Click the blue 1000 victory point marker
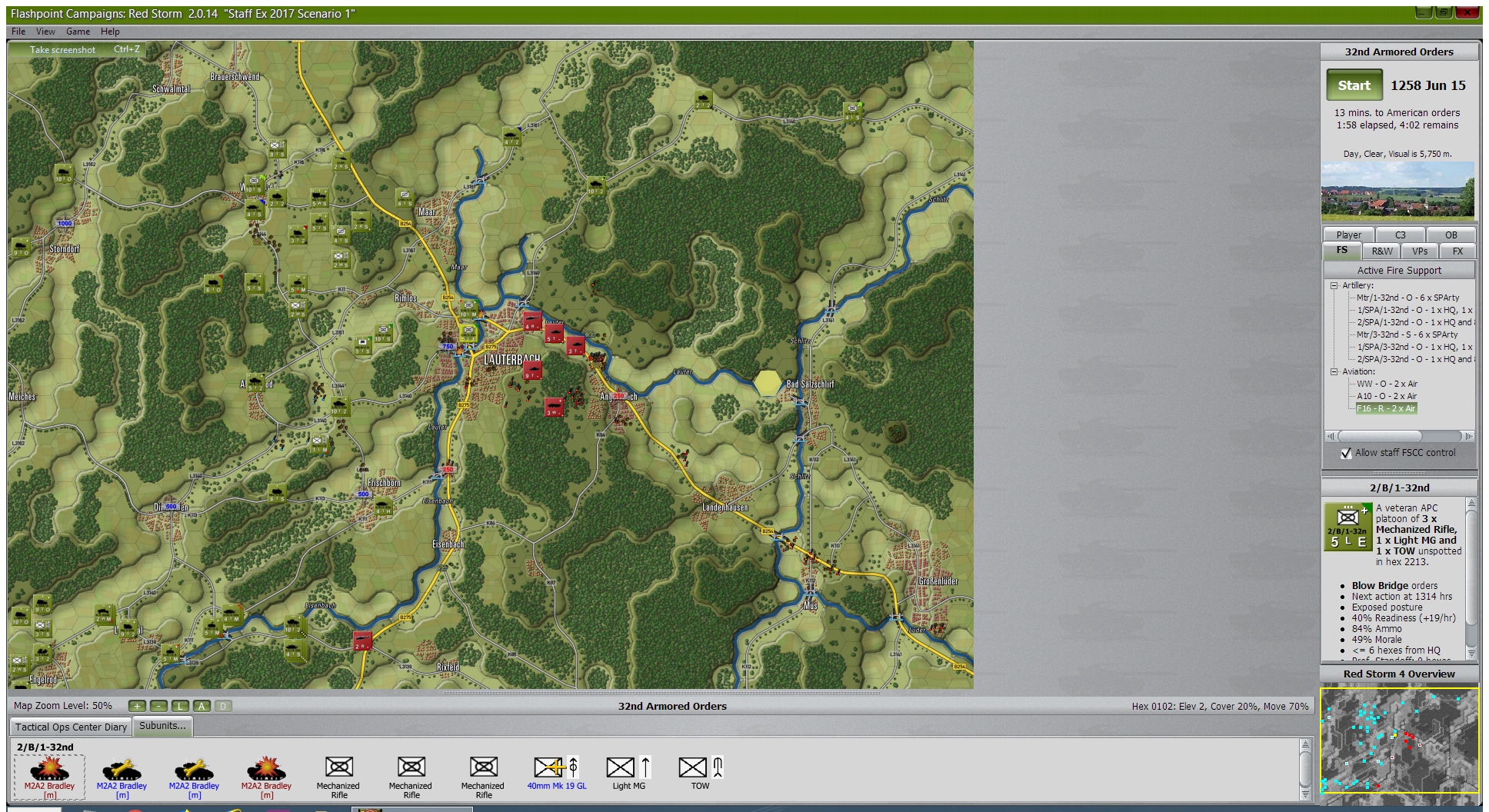 pyautogui.click(x=65, y=224)
